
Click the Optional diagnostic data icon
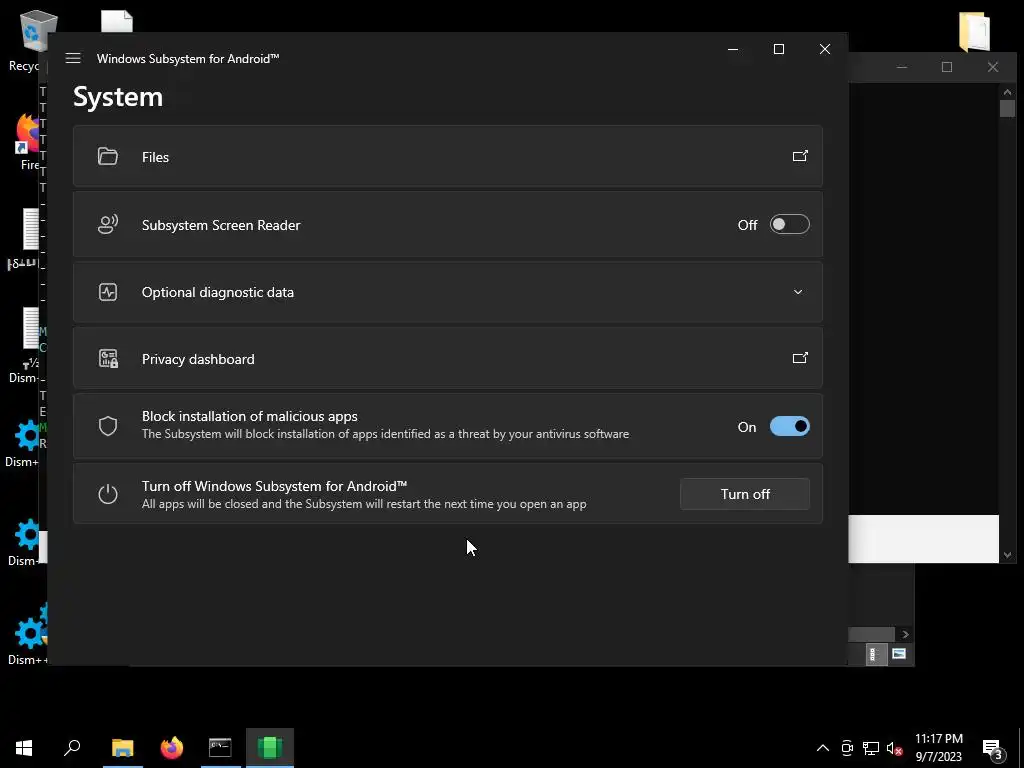point(108,292)
